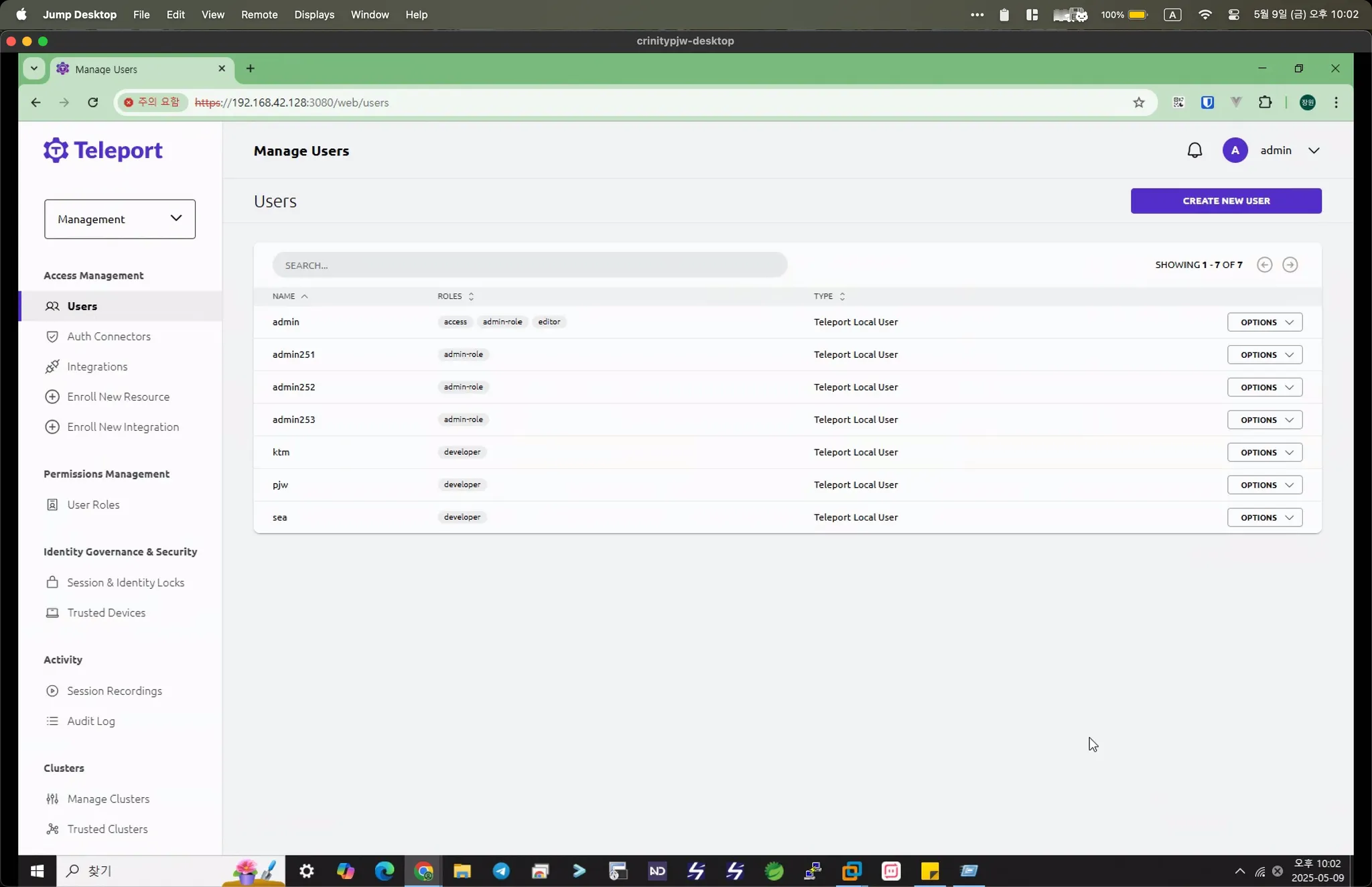Screen dimensions: 1372x887
Task: Open the Remote menu in Jump Desktop
Action: coord(259,14)
